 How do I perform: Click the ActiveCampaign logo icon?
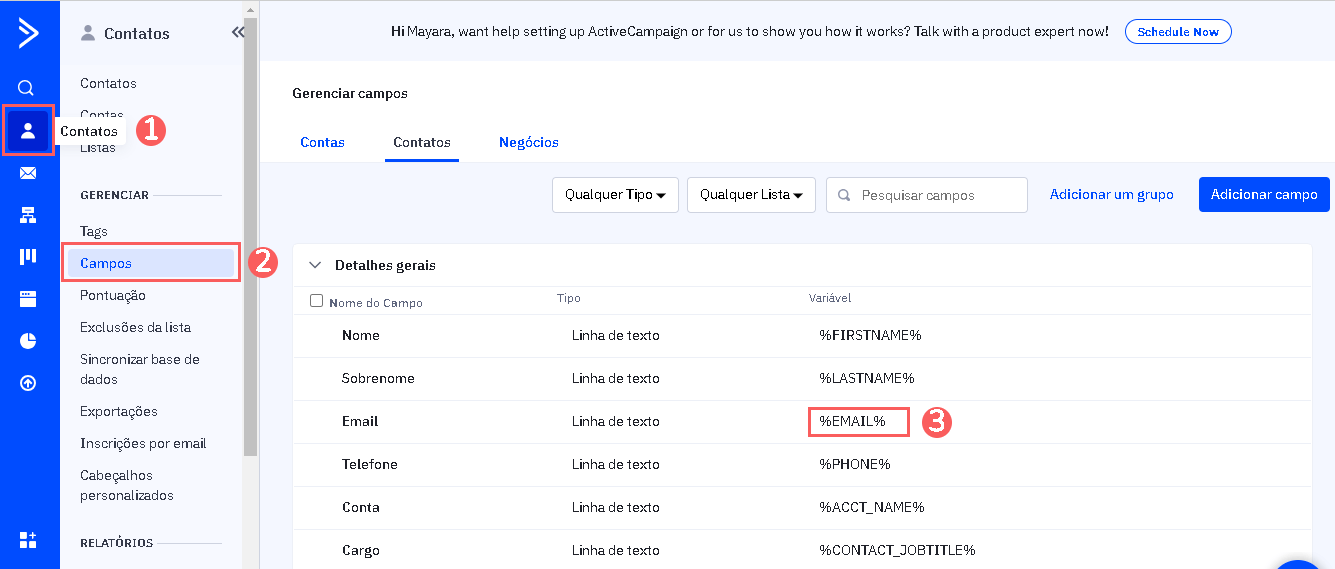point(28,33)
